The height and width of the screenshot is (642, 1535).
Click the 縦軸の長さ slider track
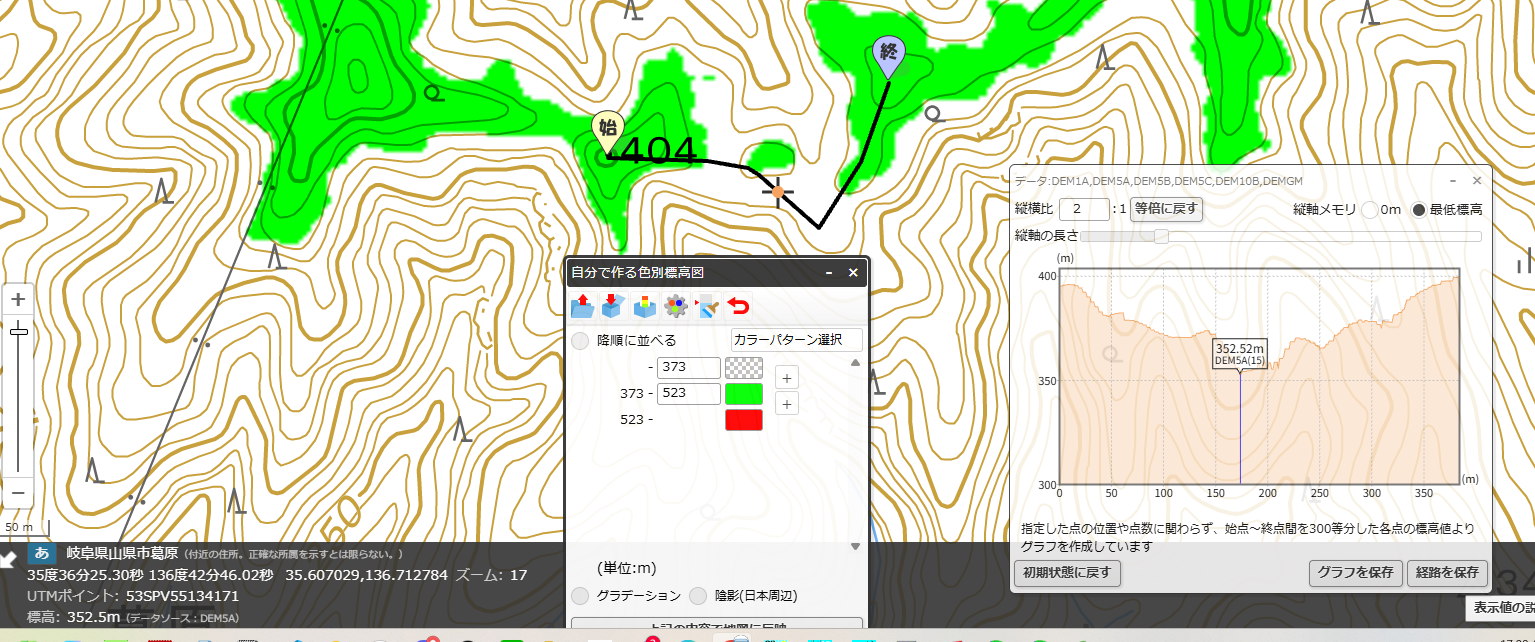point(1281,236)
